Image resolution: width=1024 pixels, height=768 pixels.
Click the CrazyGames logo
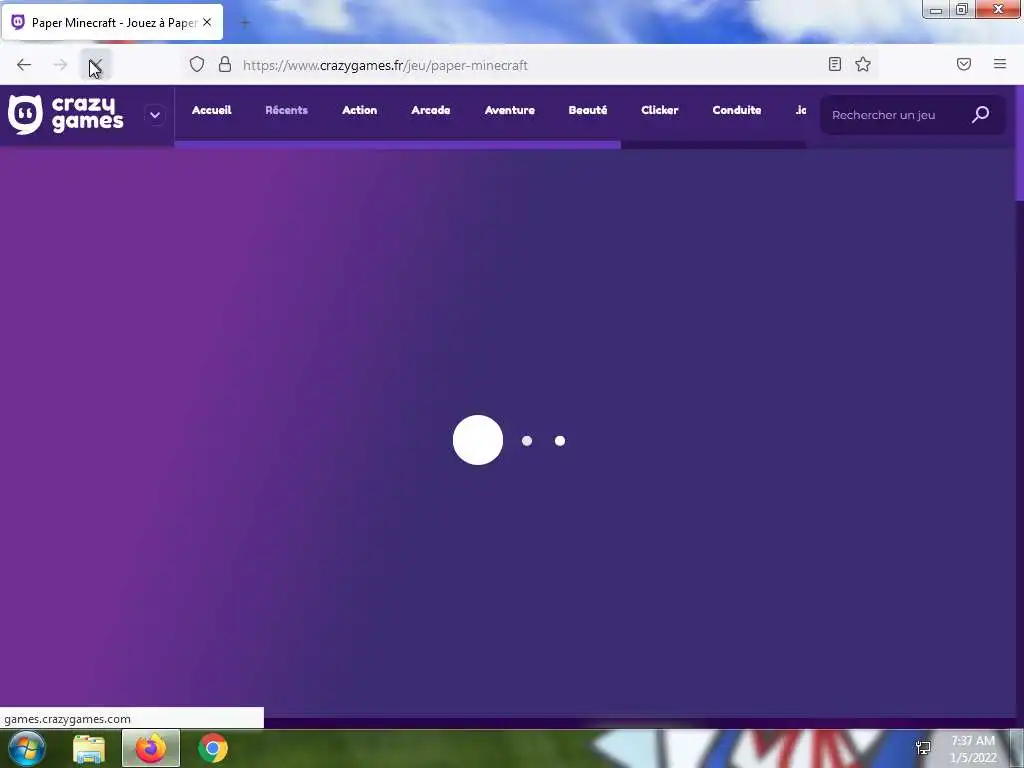[65, 114]
